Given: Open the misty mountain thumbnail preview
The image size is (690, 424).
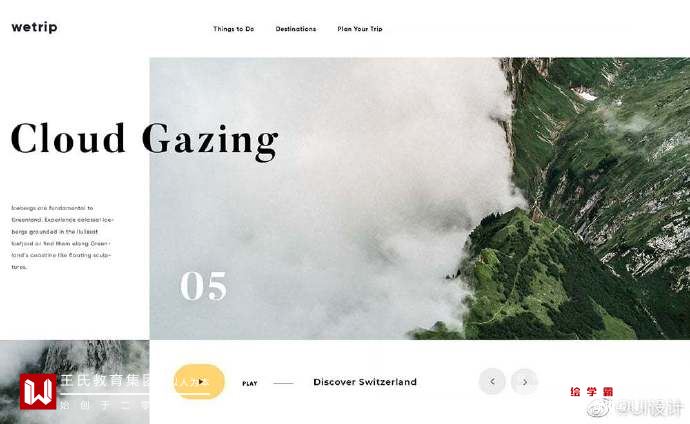Looking at the screenshot, I should pyautogui.click(x=75, y=382).
